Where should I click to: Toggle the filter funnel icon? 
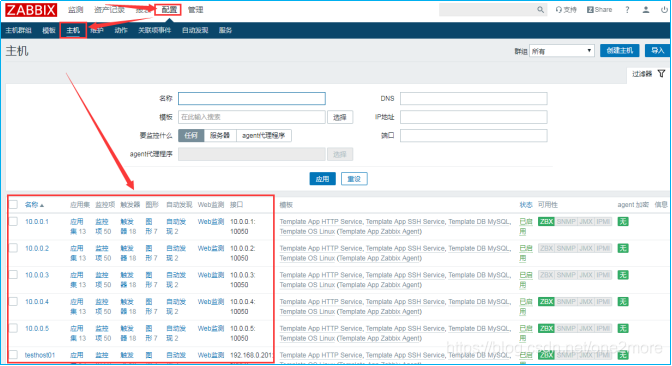(661, 74)
